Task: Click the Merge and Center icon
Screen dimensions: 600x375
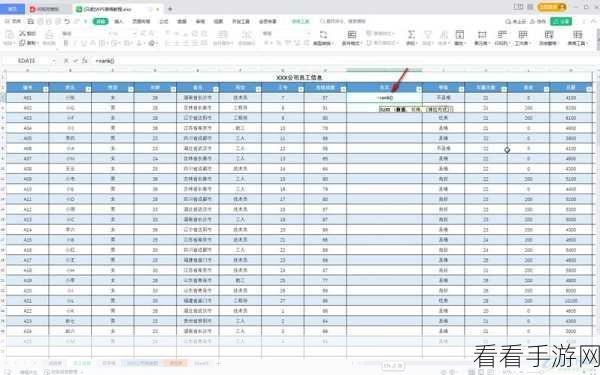Action: point(222,35)
